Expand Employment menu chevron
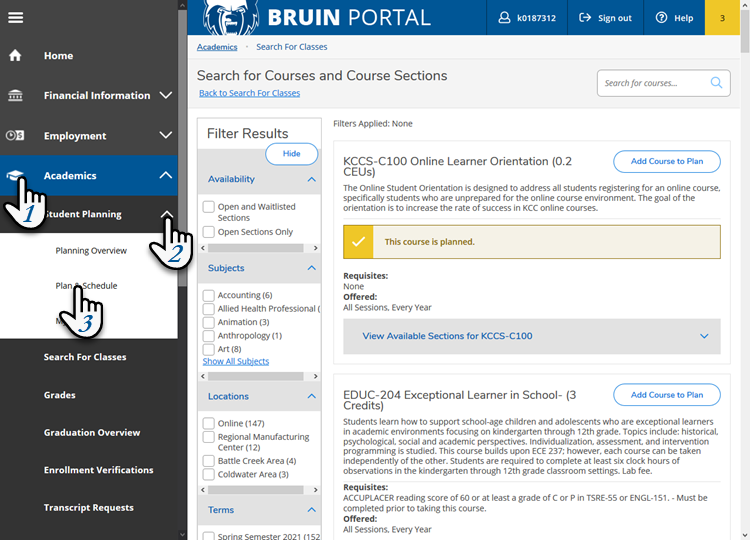The height and width of the screenshot is (540, 750). (x=165, y=135)
